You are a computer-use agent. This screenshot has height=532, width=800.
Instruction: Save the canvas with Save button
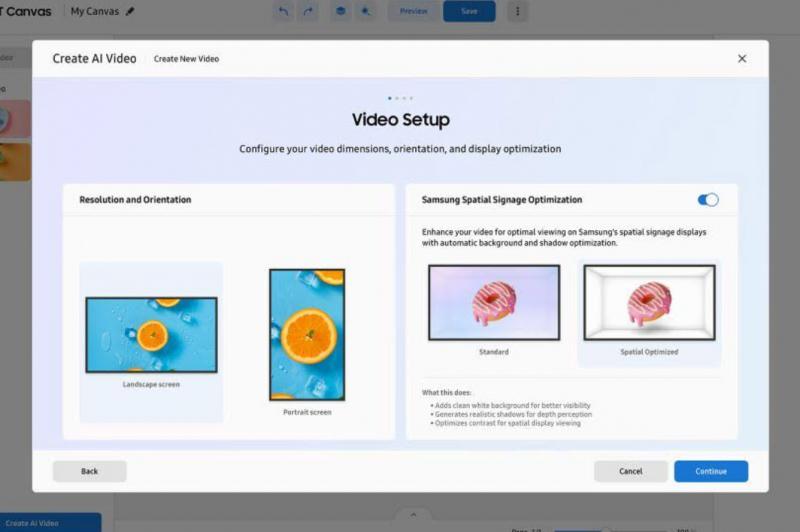tap(469, 11)
